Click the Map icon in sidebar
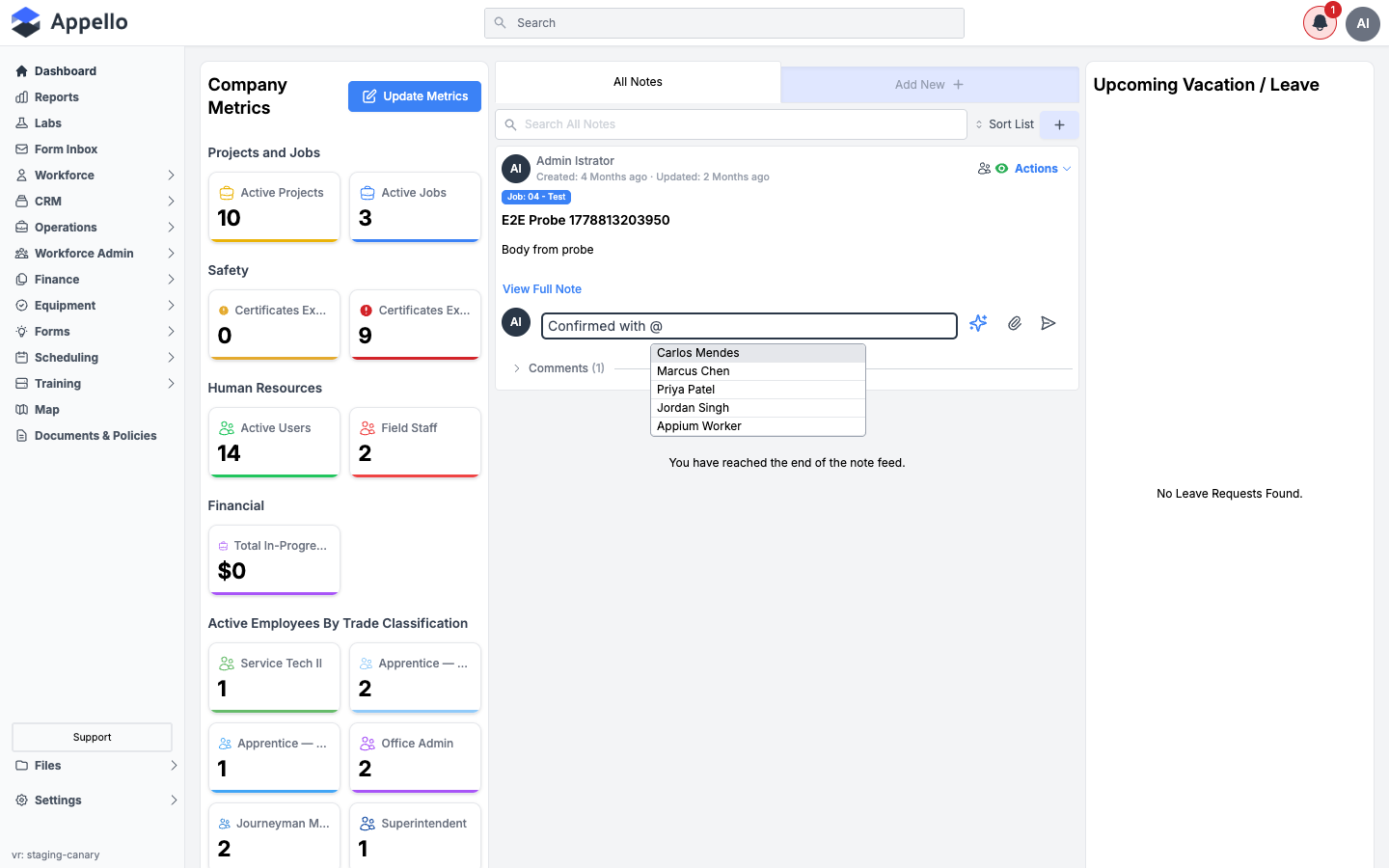The height and width of the screenshot is (868, 1389). [21, 410]
